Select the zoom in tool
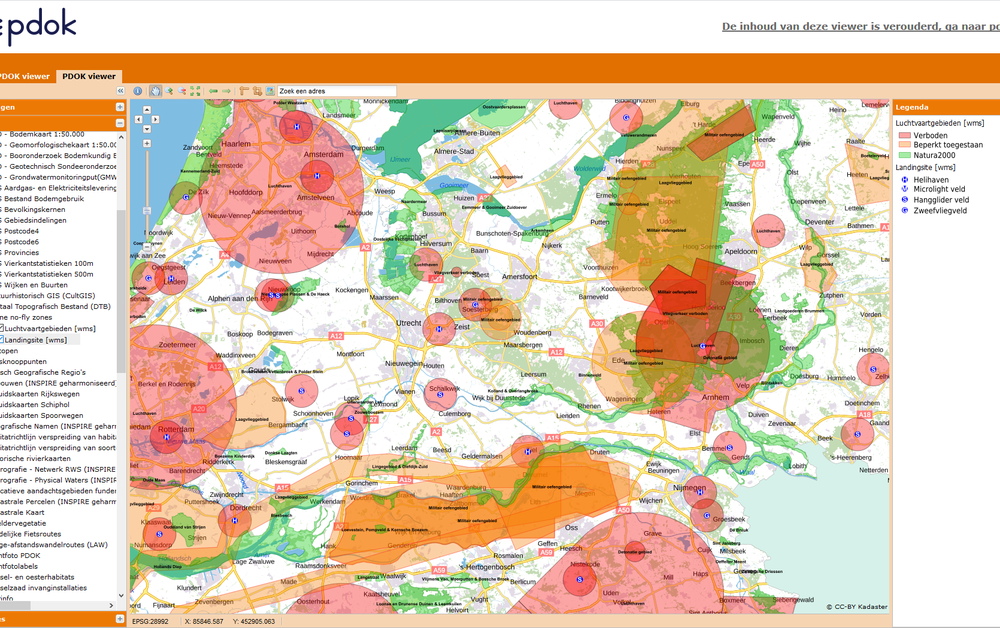Screen dimensions: 1000x628 pos(170,91)
